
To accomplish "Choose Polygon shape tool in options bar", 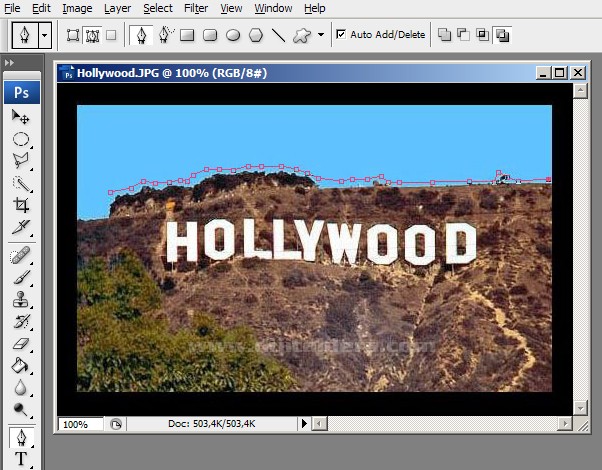I will coord(256,35).
